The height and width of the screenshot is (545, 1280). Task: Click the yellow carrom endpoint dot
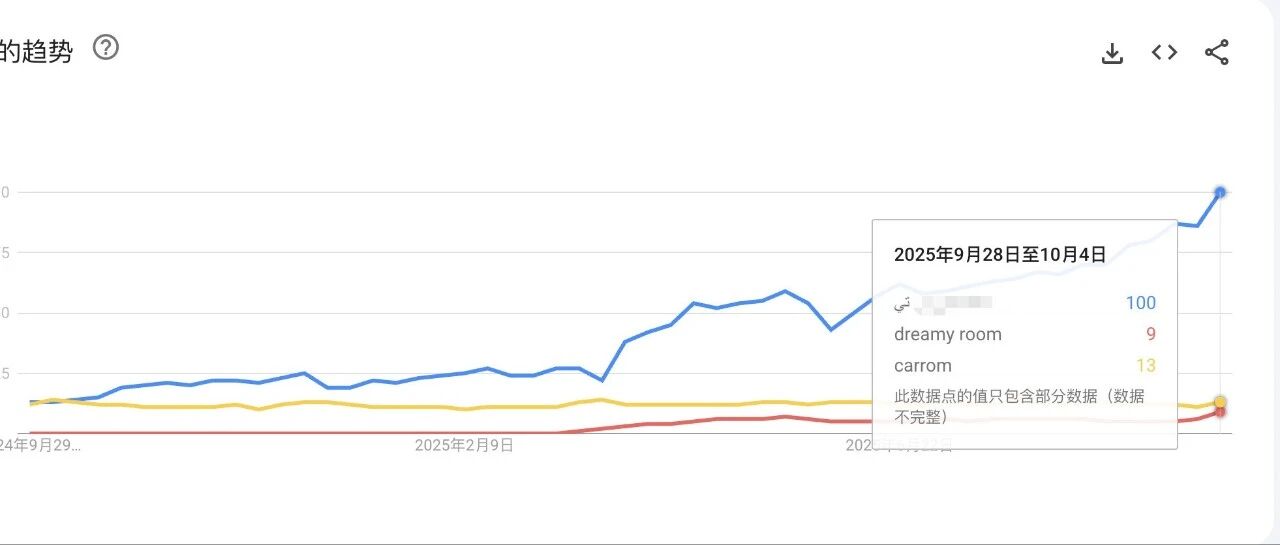pos(1220,402)
